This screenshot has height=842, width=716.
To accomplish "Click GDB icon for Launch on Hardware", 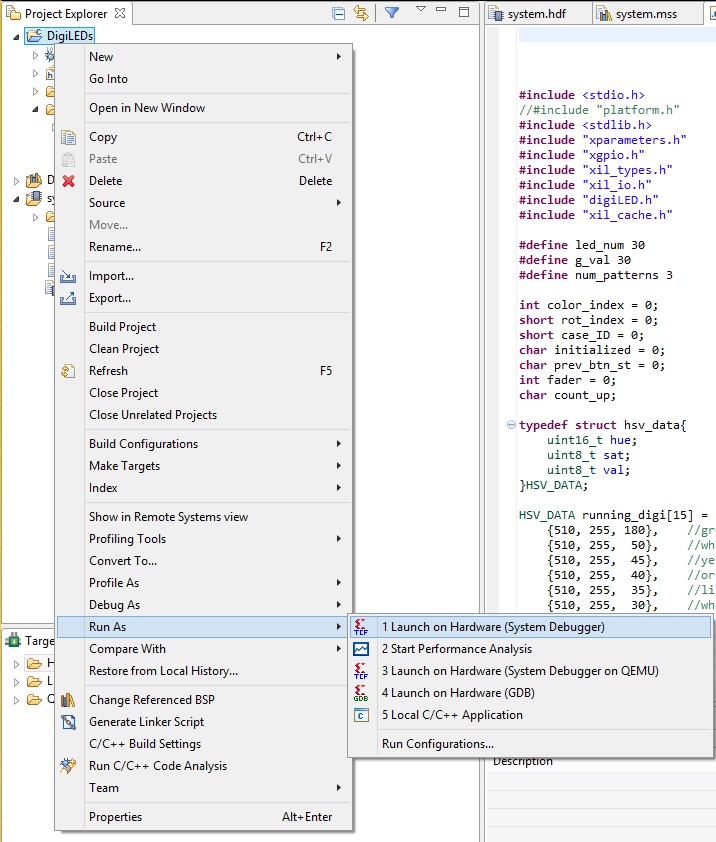I will point(361,693).
